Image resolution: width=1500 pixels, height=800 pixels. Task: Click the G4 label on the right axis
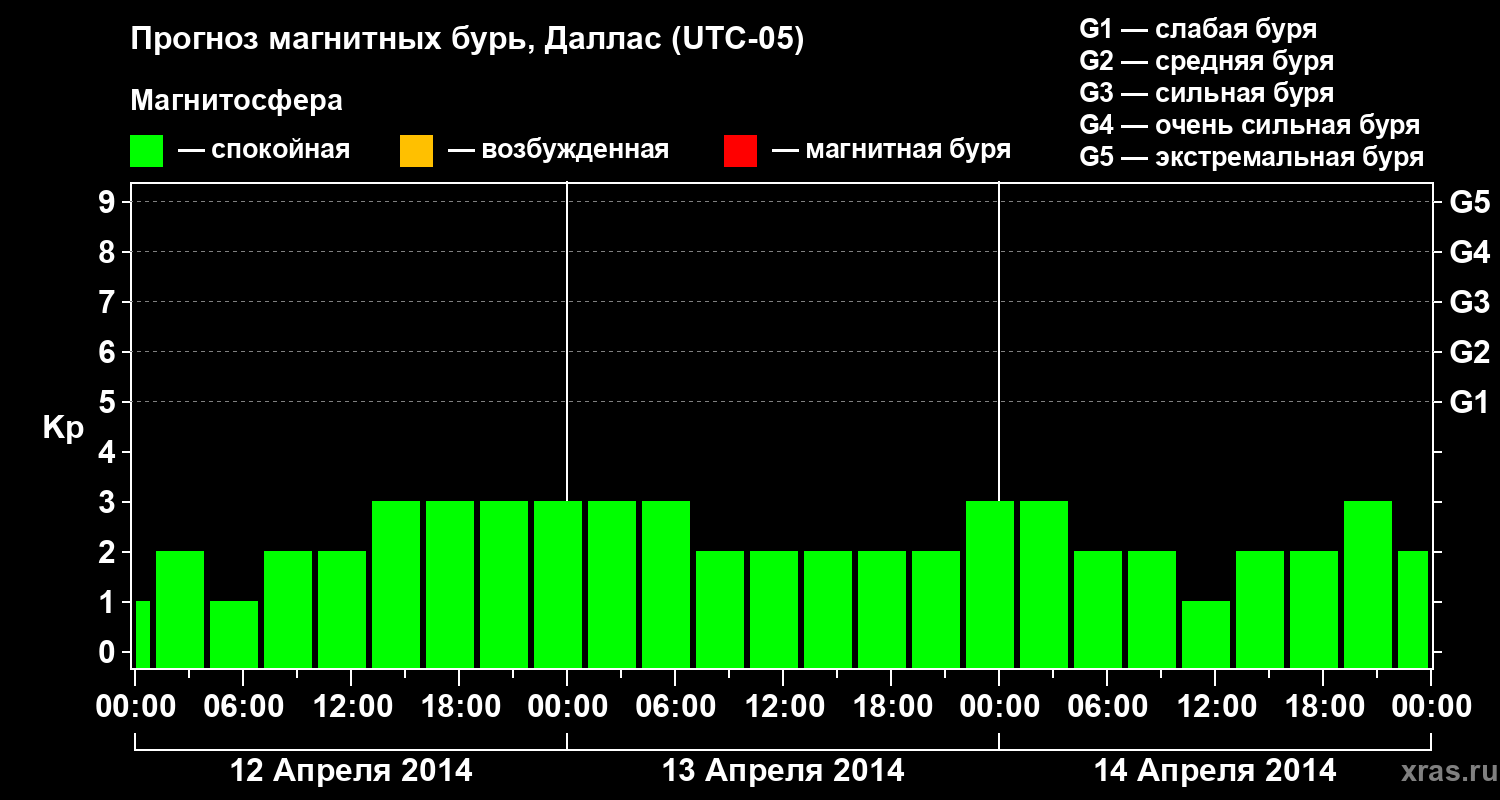[1470, 252]
